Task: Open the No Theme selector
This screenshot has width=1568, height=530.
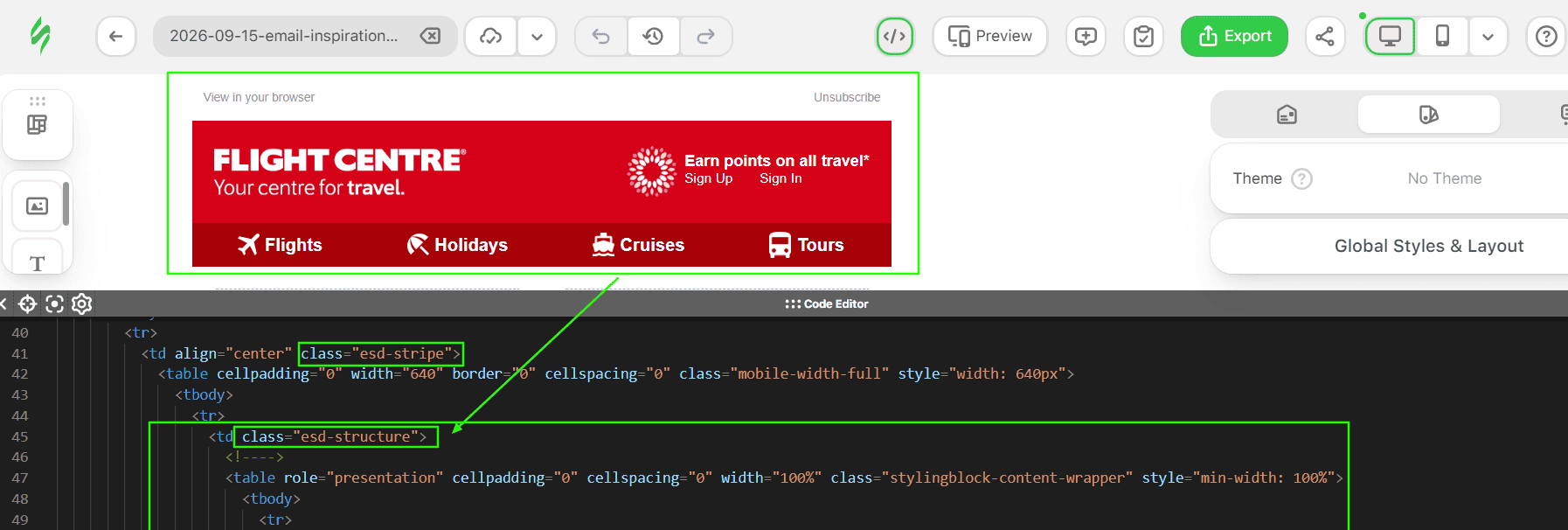Action: (1444, 178)
